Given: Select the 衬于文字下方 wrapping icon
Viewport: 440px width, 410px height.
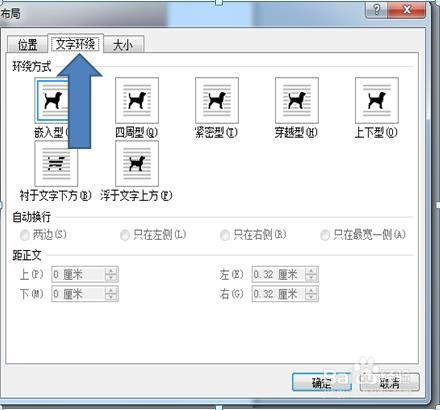Looking at the screenshot, I should tap(56, 164).
